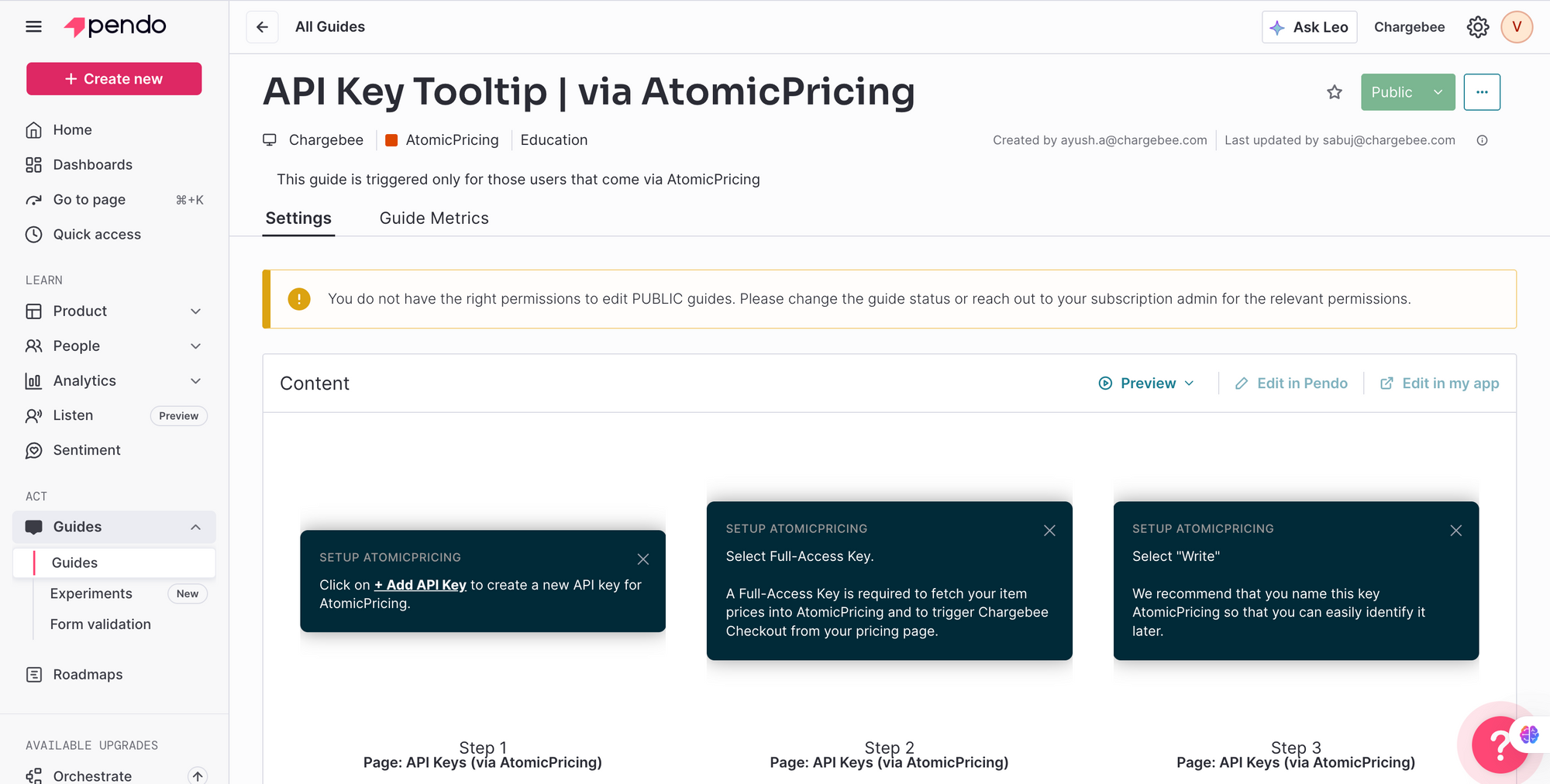Viewport: 1550px width, 784px height.
Task: Click the Step 2 tooltip thumbnail
Action: [889, 581]
